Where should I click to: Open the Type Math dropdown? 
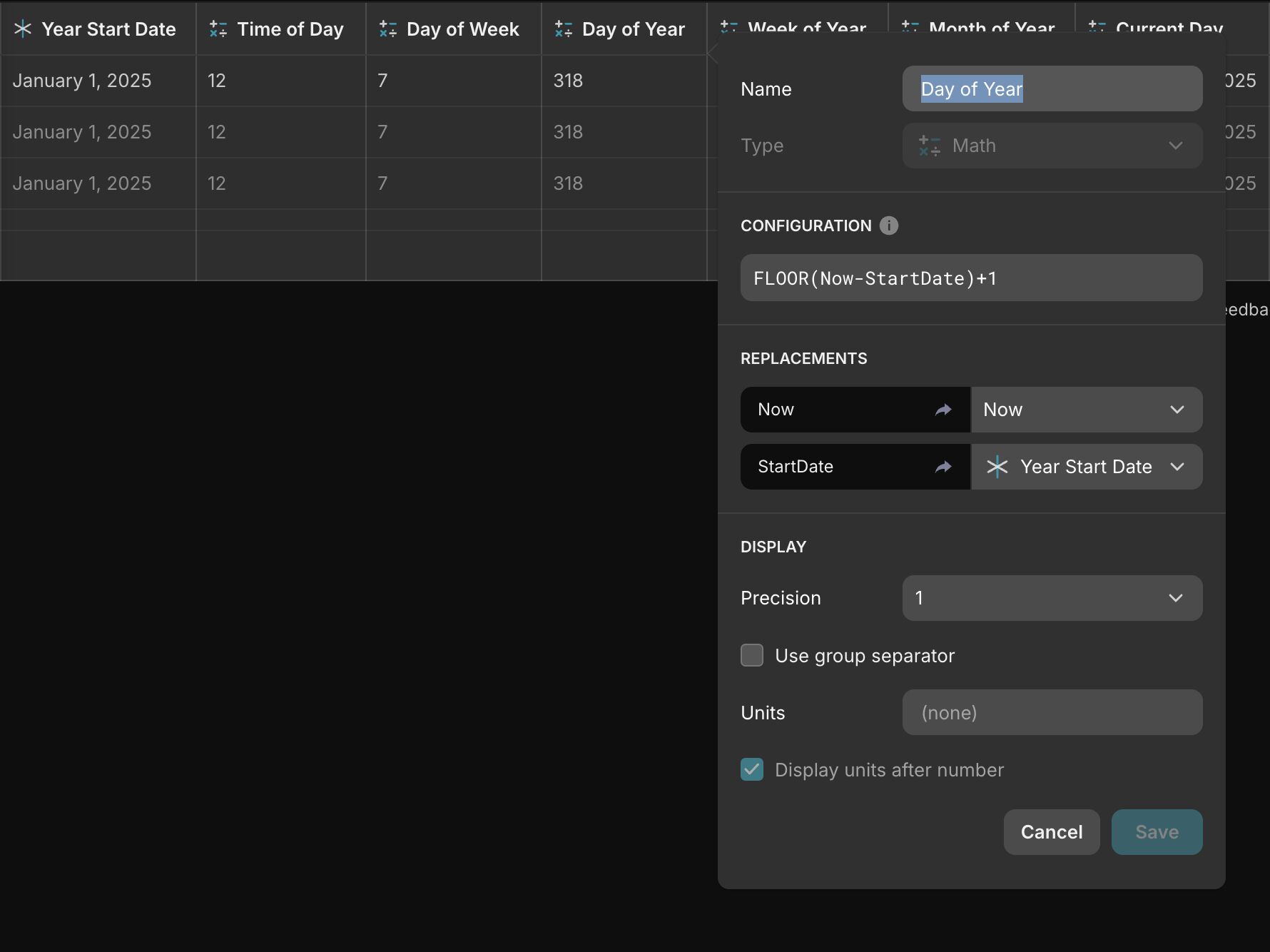click(1052, 146)
